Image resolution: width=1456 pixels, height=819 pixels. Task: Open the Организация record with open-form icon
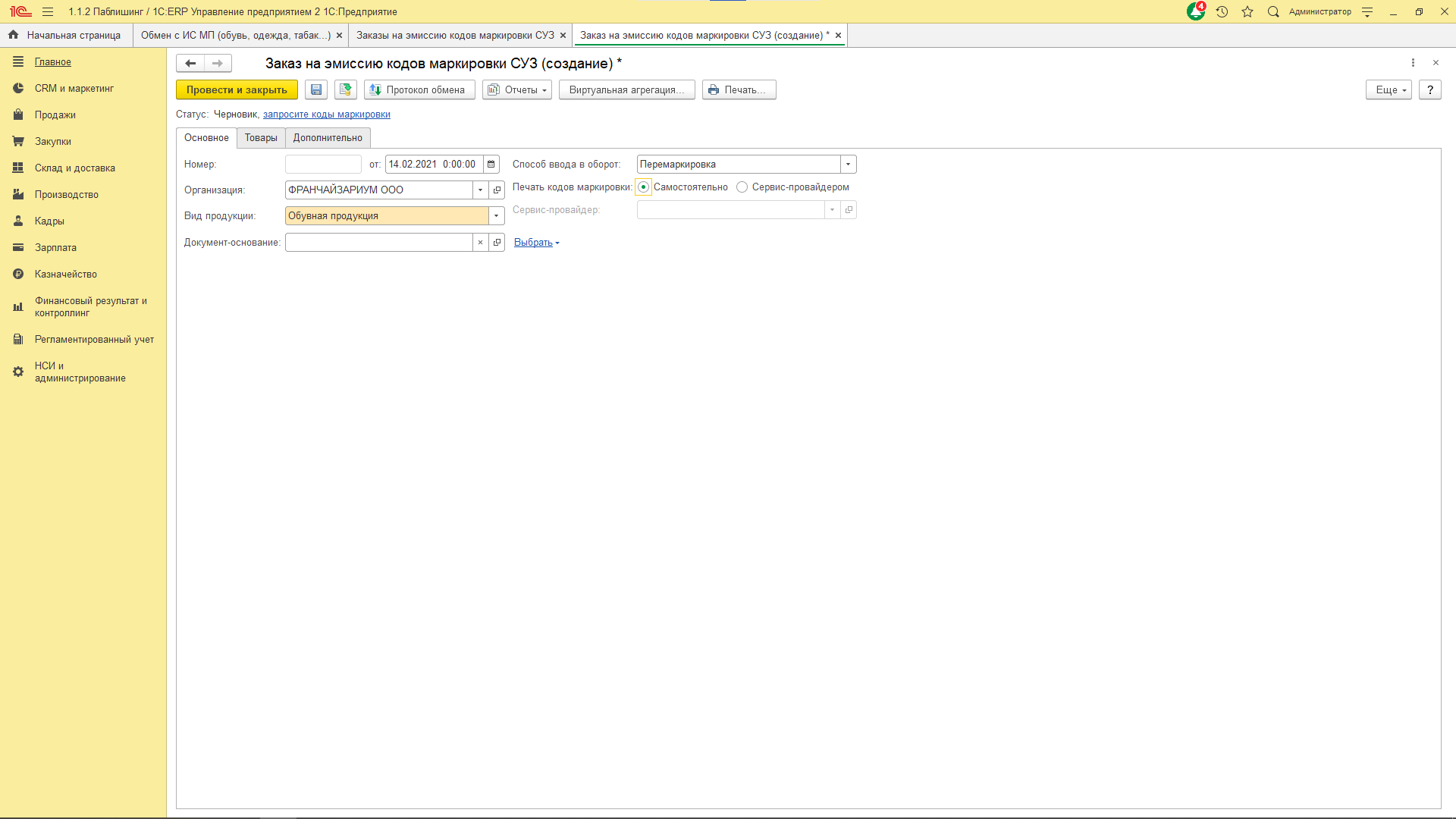pos(497,190)
